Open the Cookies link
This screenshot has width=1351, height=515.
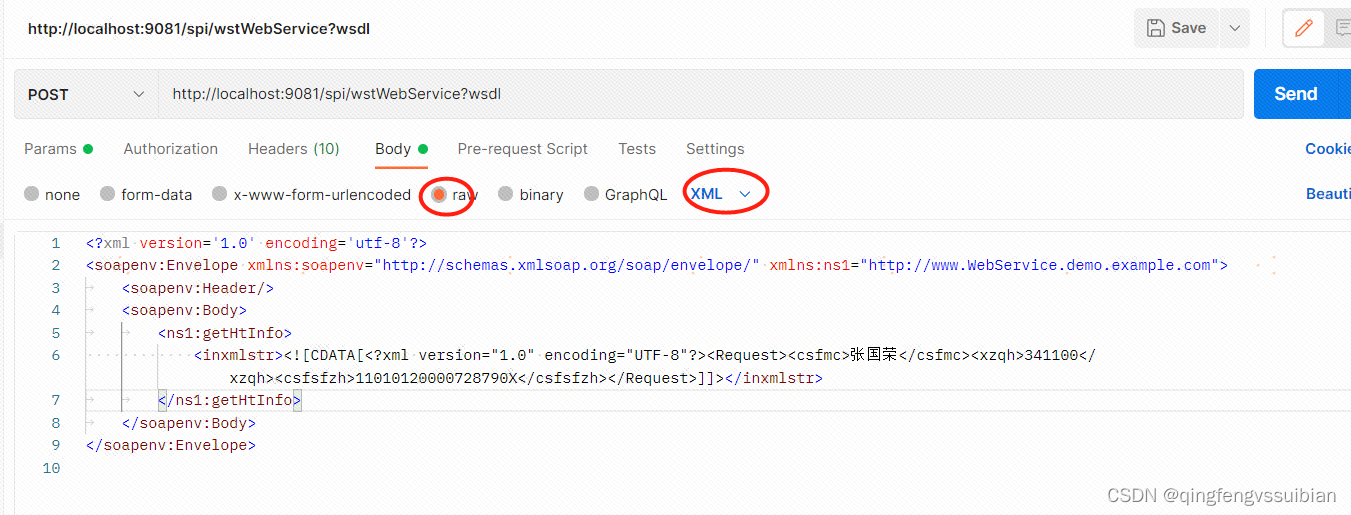point(1328,149)
